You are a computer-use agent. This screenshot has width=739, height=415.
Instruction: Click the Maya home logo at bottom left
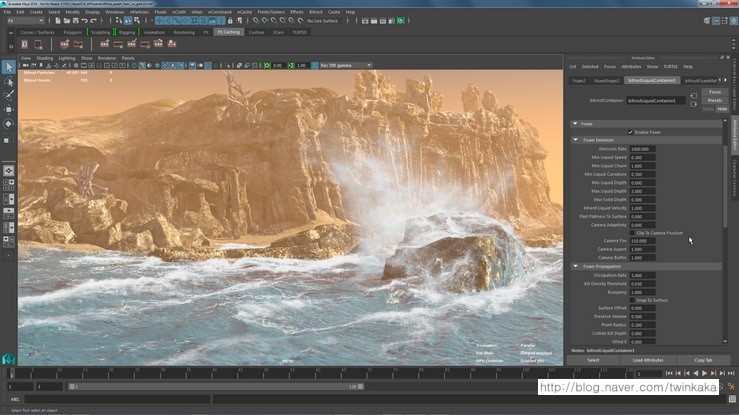(8, 359)
